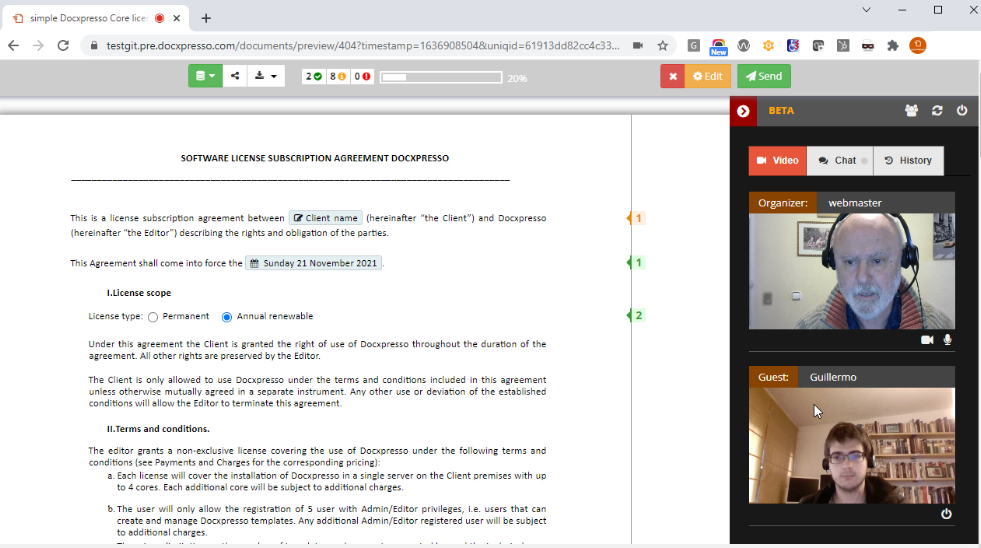The height and width of the screenshot is (548, 981).
Task: Click the round W wave extension icon
Action: (x=743, y=46)
